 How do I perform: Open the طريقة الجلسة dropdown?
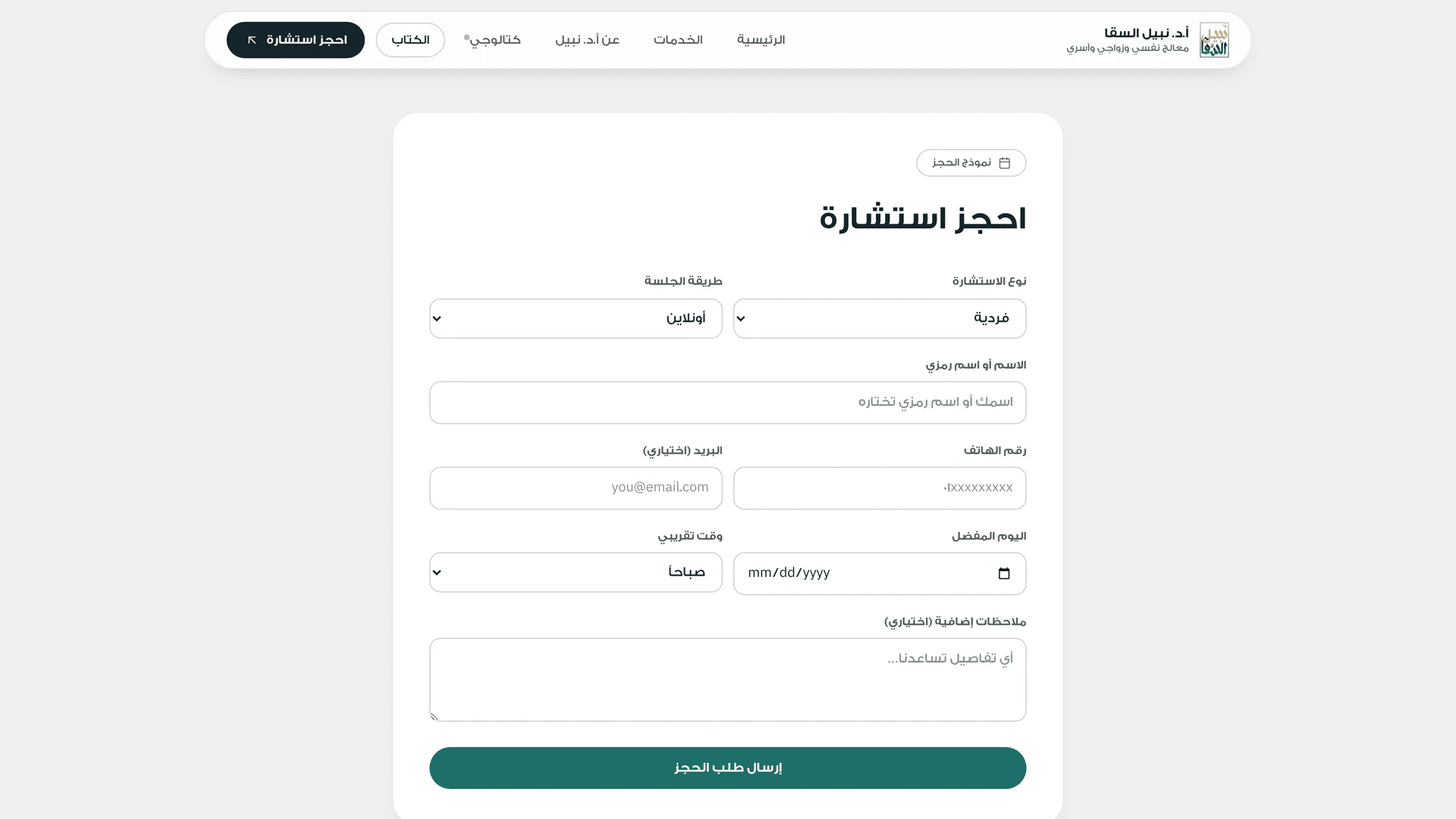point(576,318)
